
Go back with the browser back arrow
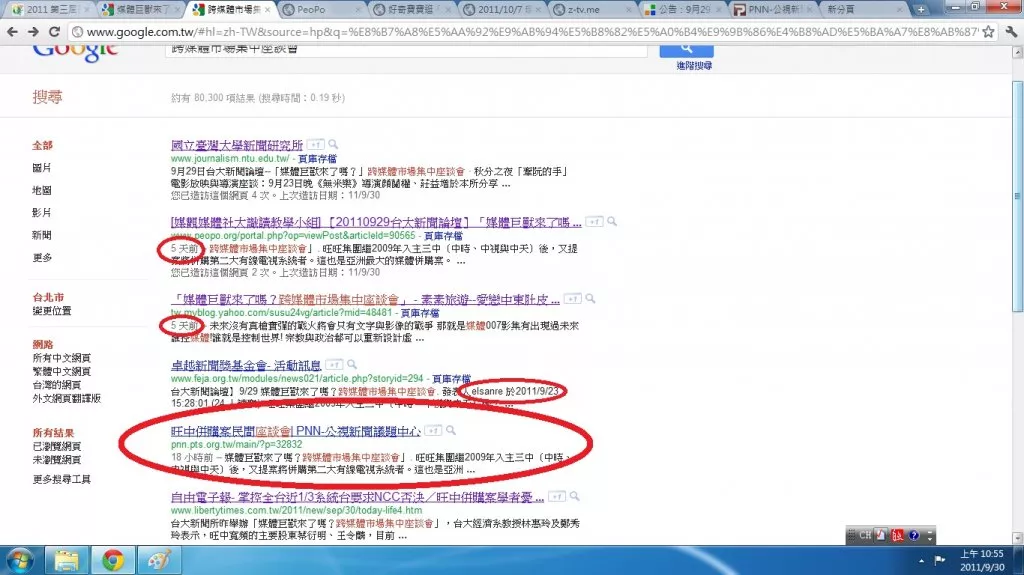coord(12,31)
